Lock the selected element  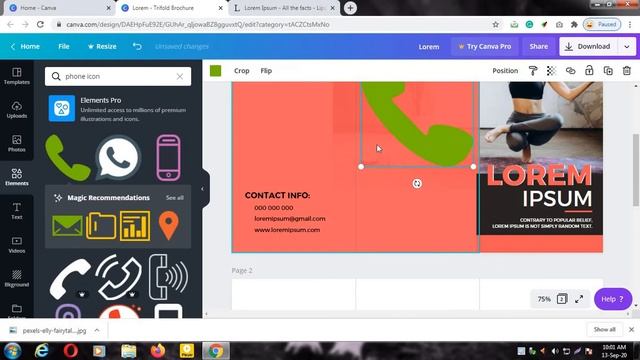[589, 71]
